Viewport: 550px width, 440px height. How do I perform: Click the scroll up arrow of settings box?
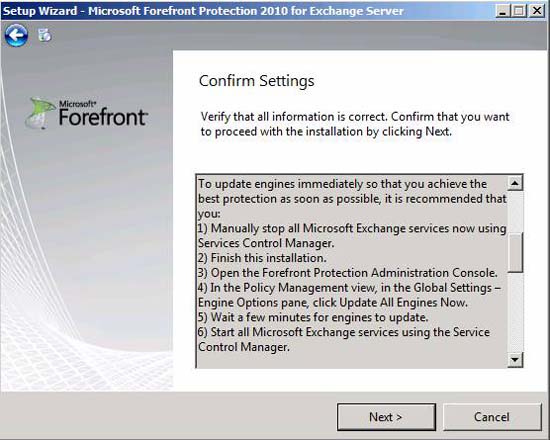515,183
